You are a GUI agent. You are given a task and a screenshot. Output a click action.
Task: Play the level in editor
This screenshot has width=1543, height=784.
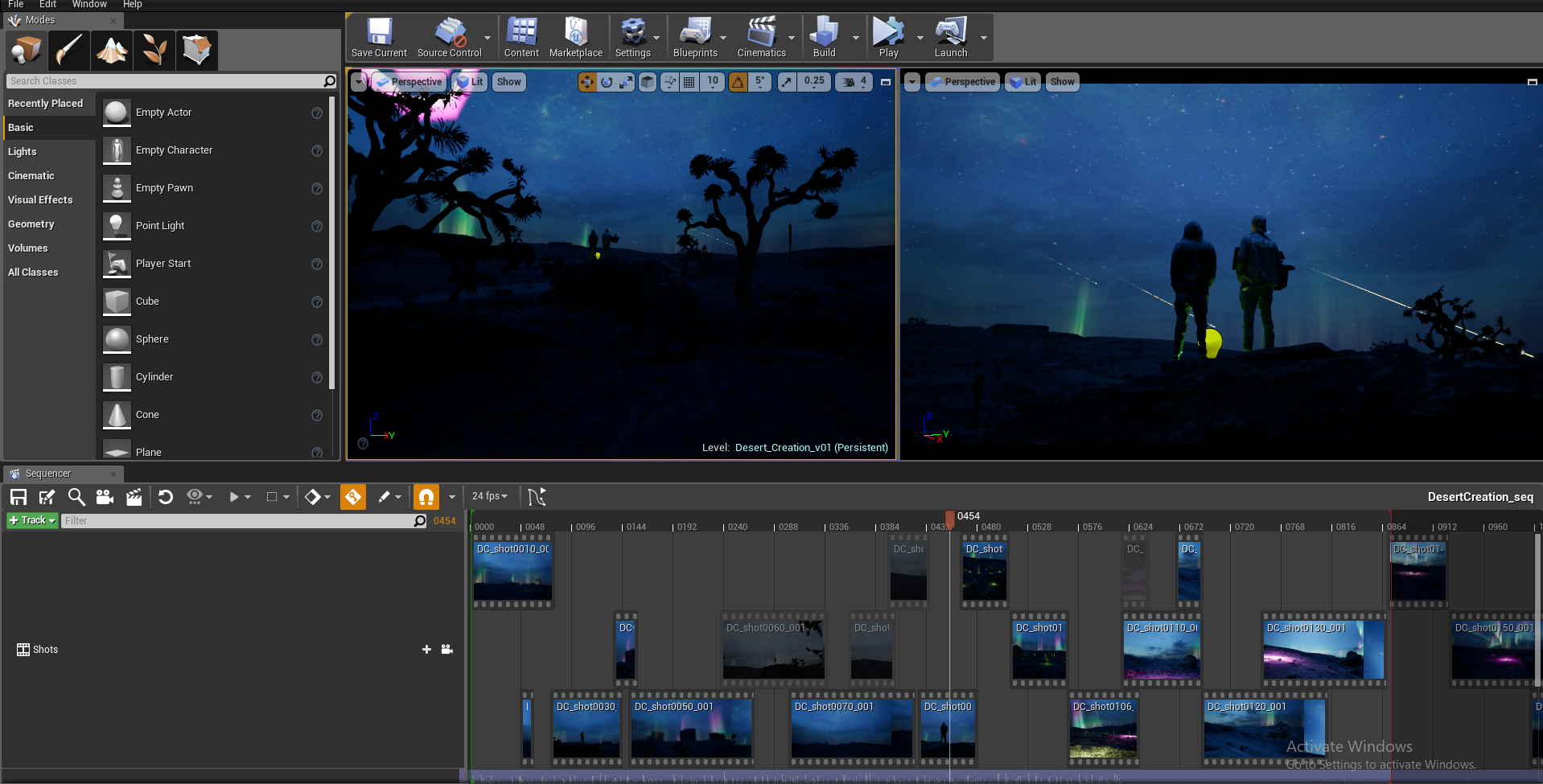[888, 38]
